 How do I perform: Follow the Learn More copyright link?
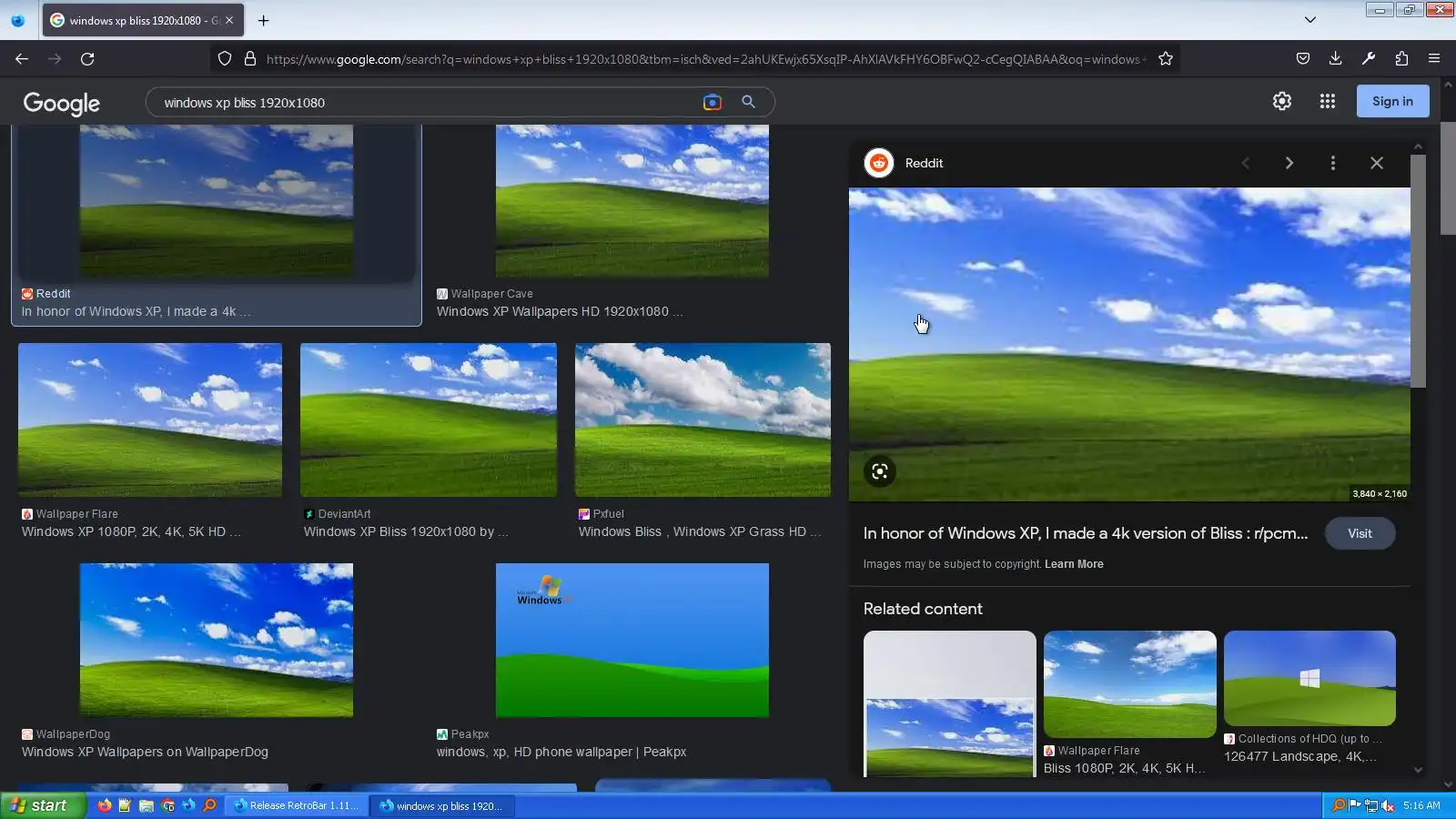[x=1074, y=564]
